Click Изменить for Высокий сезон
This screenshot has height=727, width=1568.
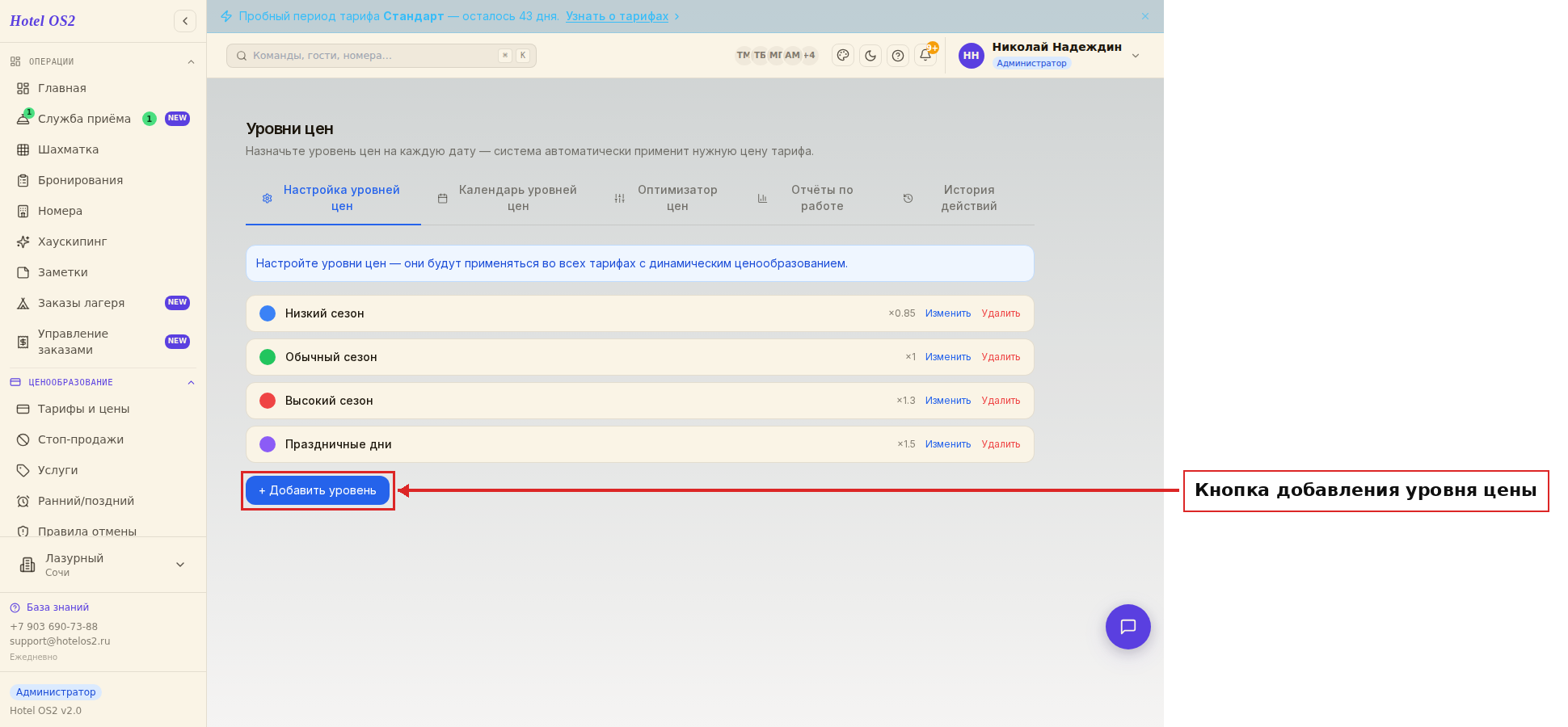point(948,401)
